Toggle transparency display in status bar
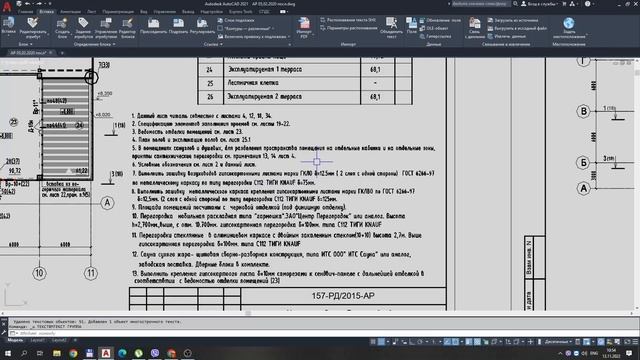The height and width of the screenshot is (360, 640). [477, 342]
